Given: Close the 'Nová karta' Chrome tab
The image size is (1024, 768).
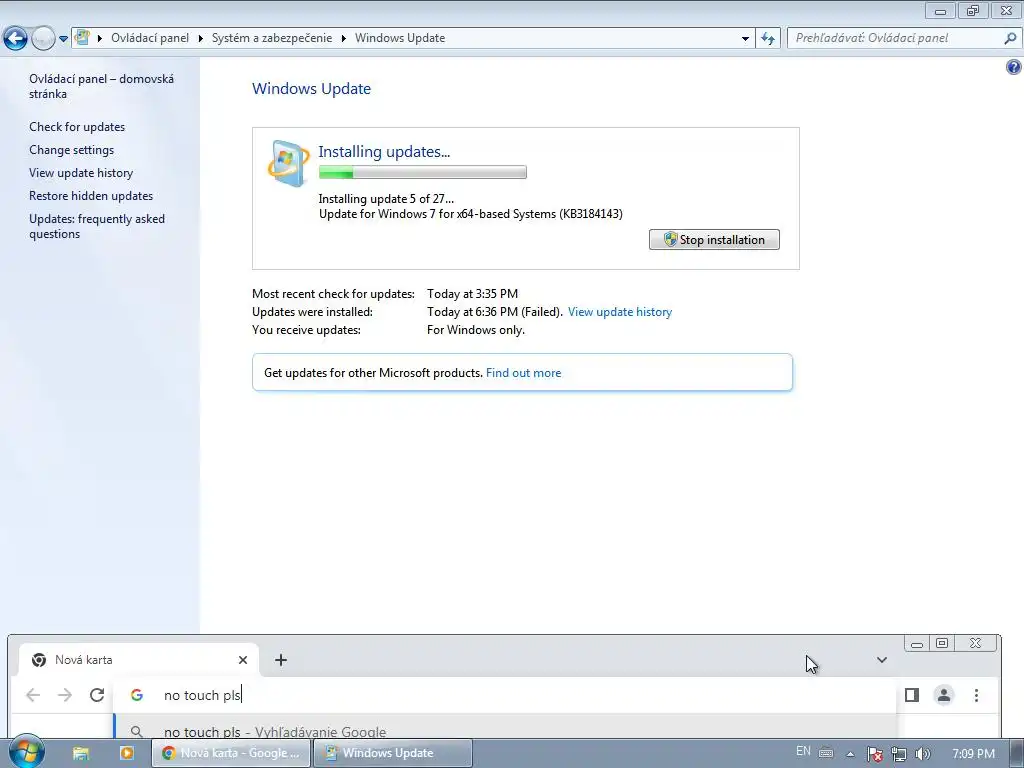Looking at the screenshot, I should [x=243, y=660].
